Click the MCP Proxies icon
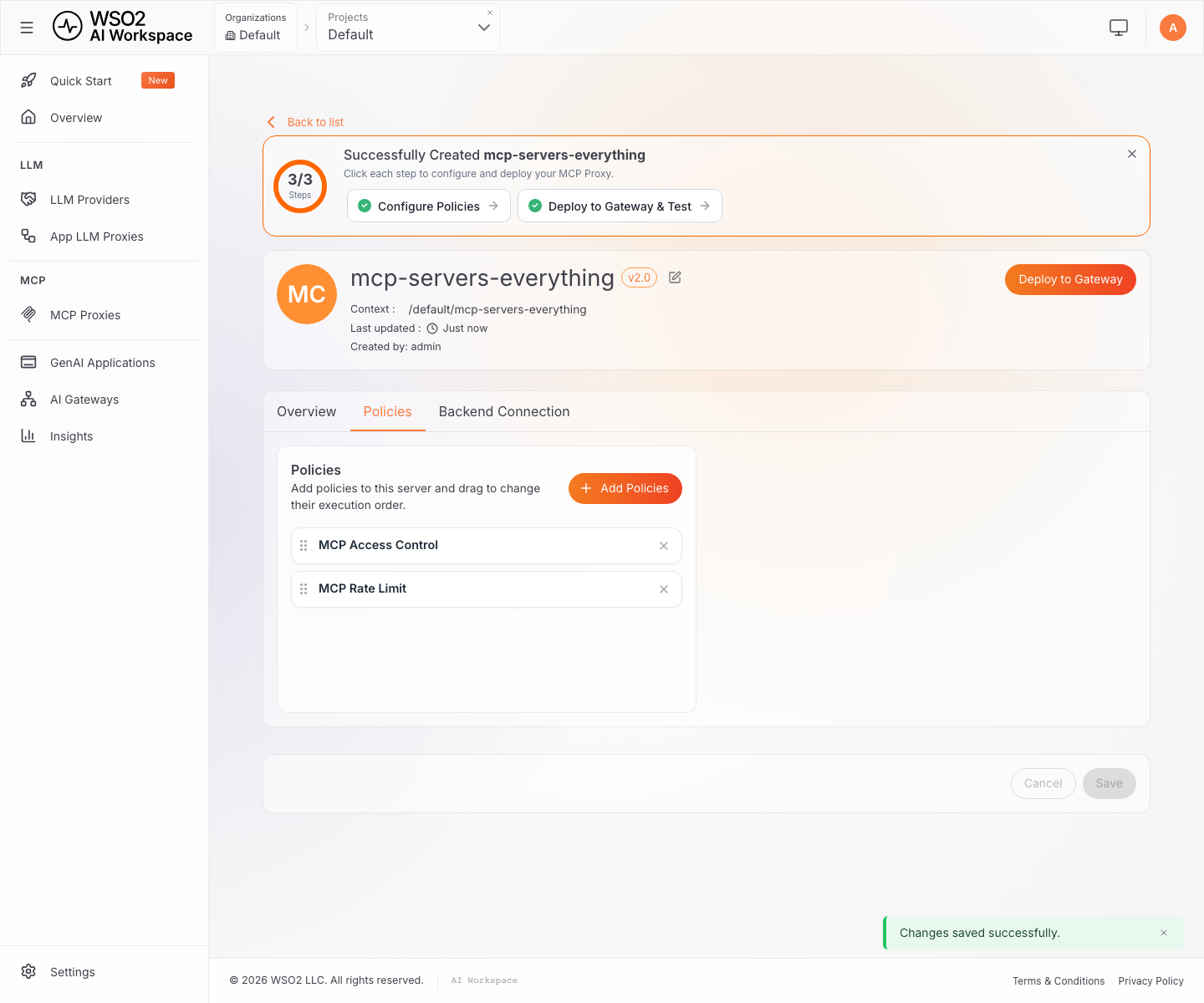1204x1003 pixels. [28, 314]
